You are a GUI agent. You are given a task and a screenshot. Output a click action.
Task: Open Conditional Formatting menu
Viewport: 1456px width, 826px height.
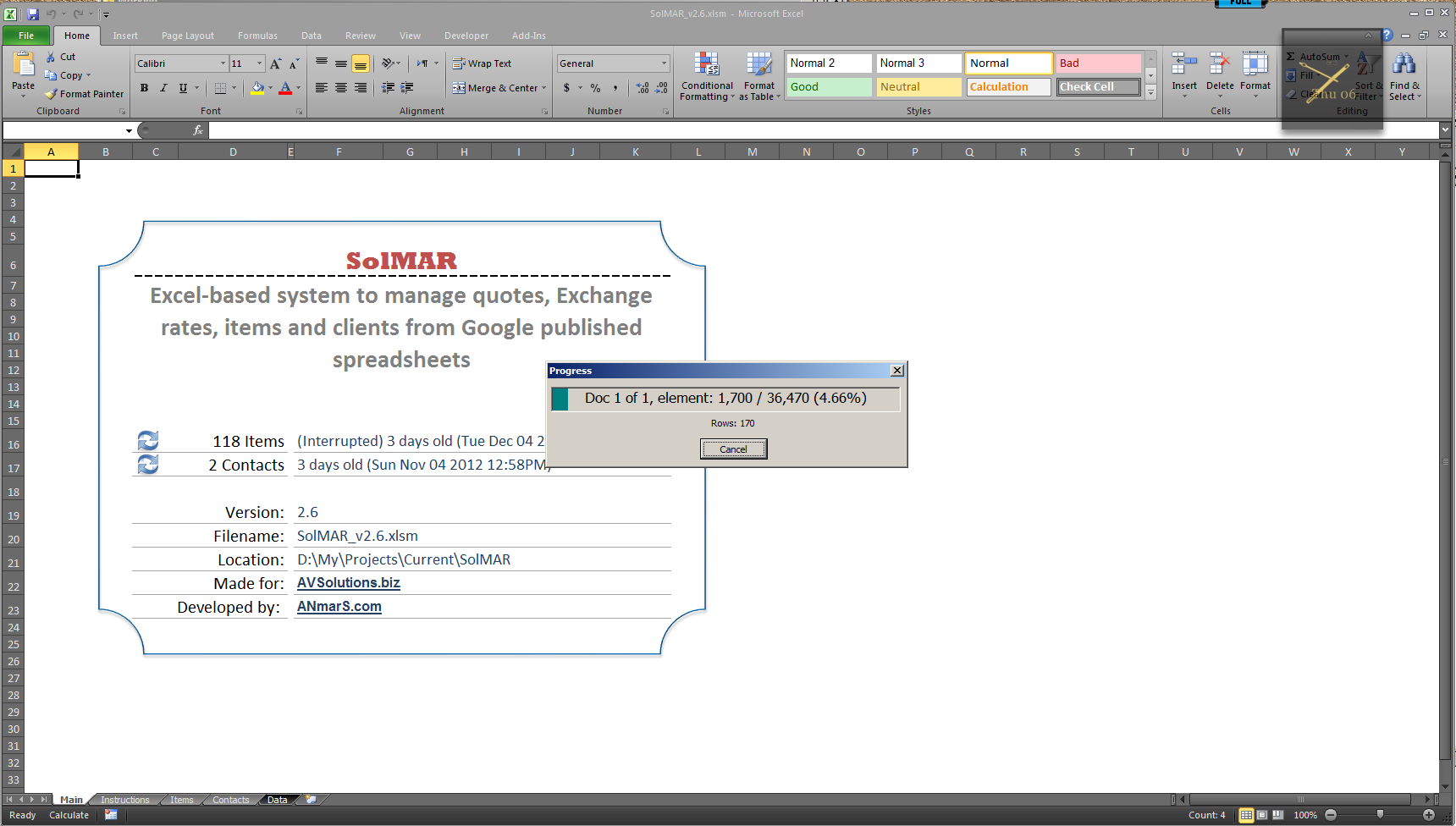[707, 76]
